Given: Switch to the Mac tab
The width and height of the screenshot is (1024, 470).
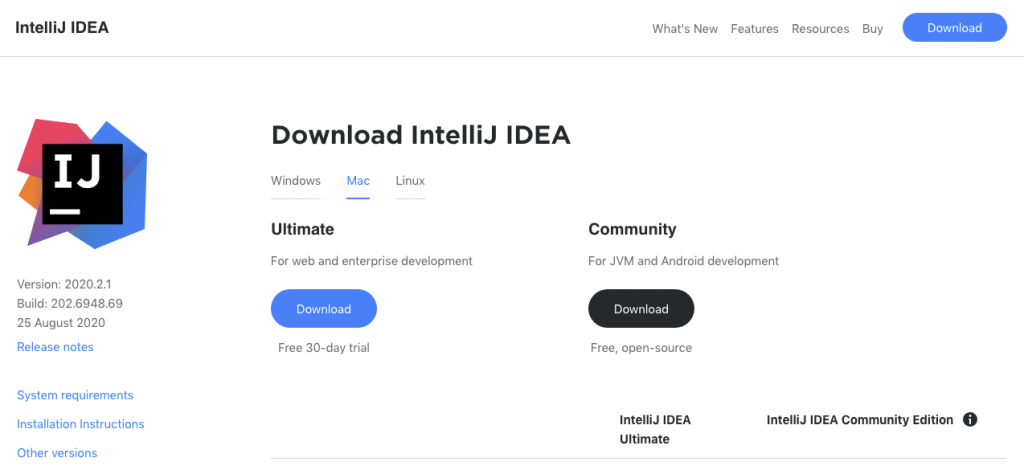Looking at the screenshot, I should (359, 181).
